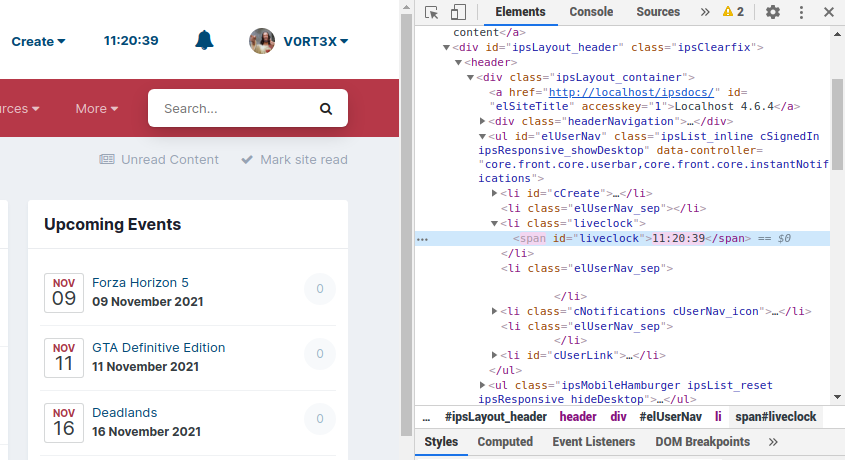Click in the Search input field

[235, 109]
